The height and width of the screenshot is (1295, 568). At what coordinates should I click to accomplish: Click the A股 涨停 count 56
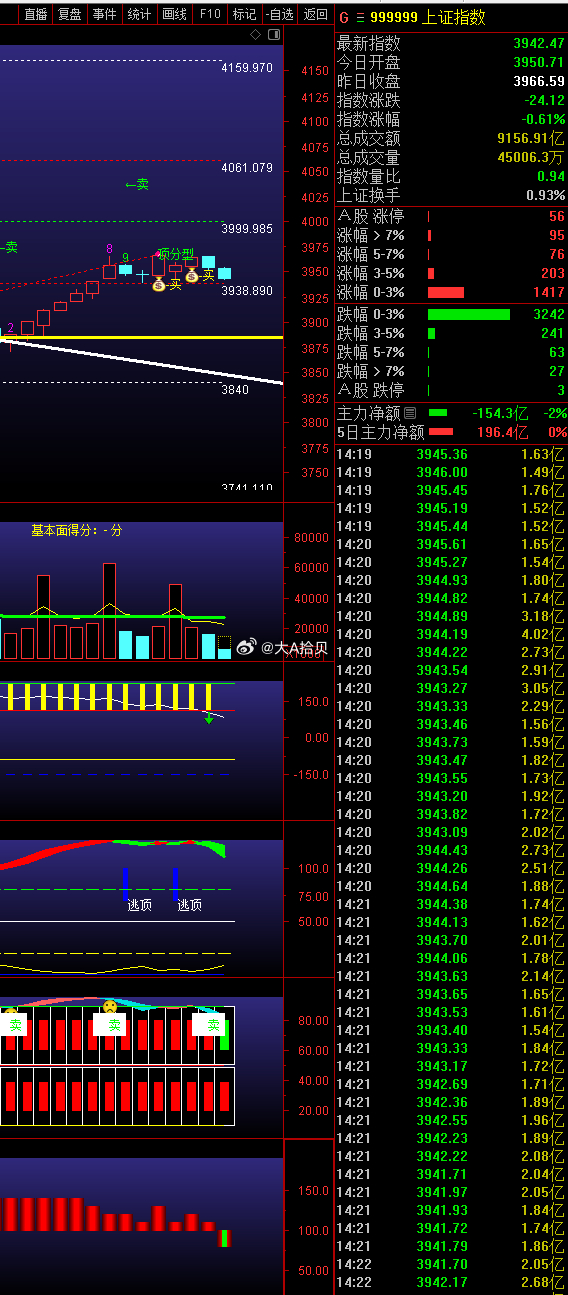pyautogui.click(x=557, y=216)
